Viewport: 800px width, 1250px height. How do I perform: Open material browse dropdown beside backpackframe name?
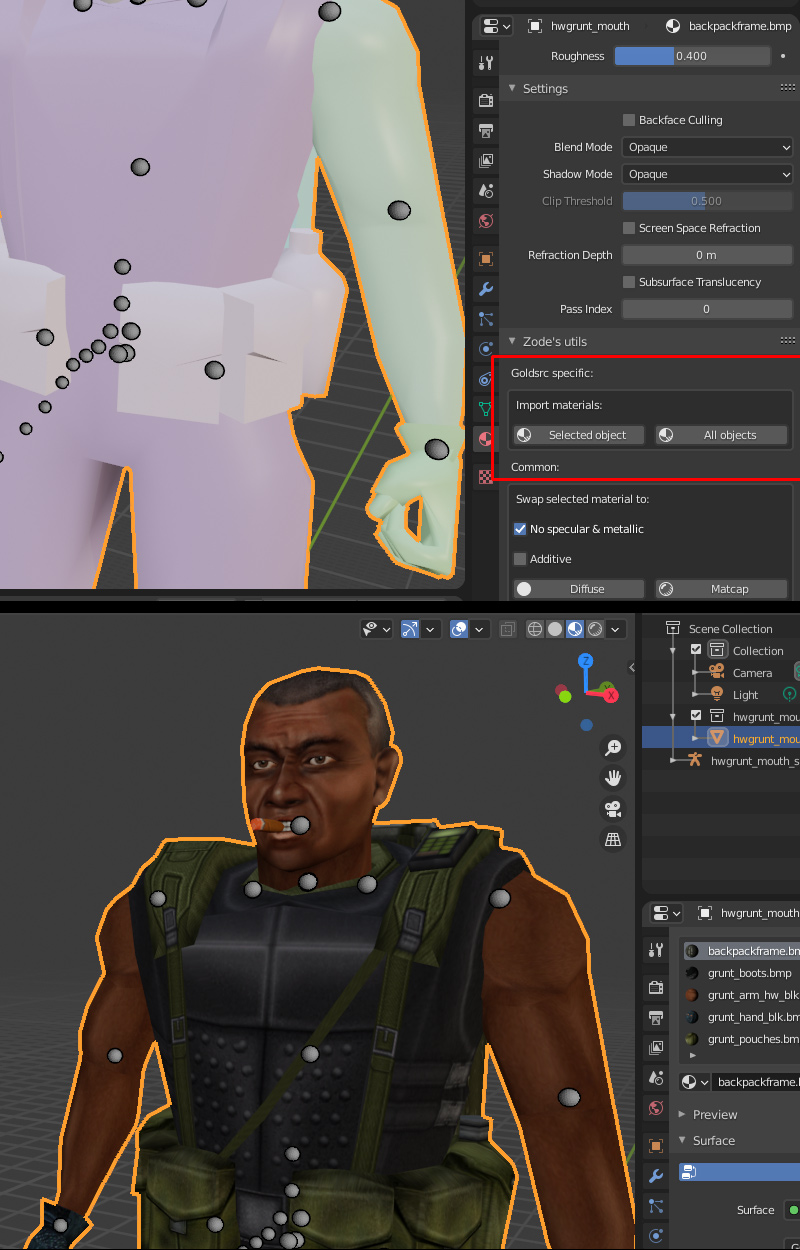tap(695, 1082)
